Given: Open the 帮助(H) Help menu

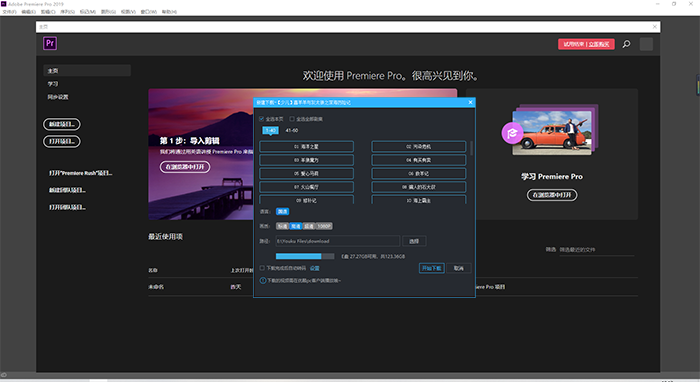Looking at the screenshot, I should point(169,12).
